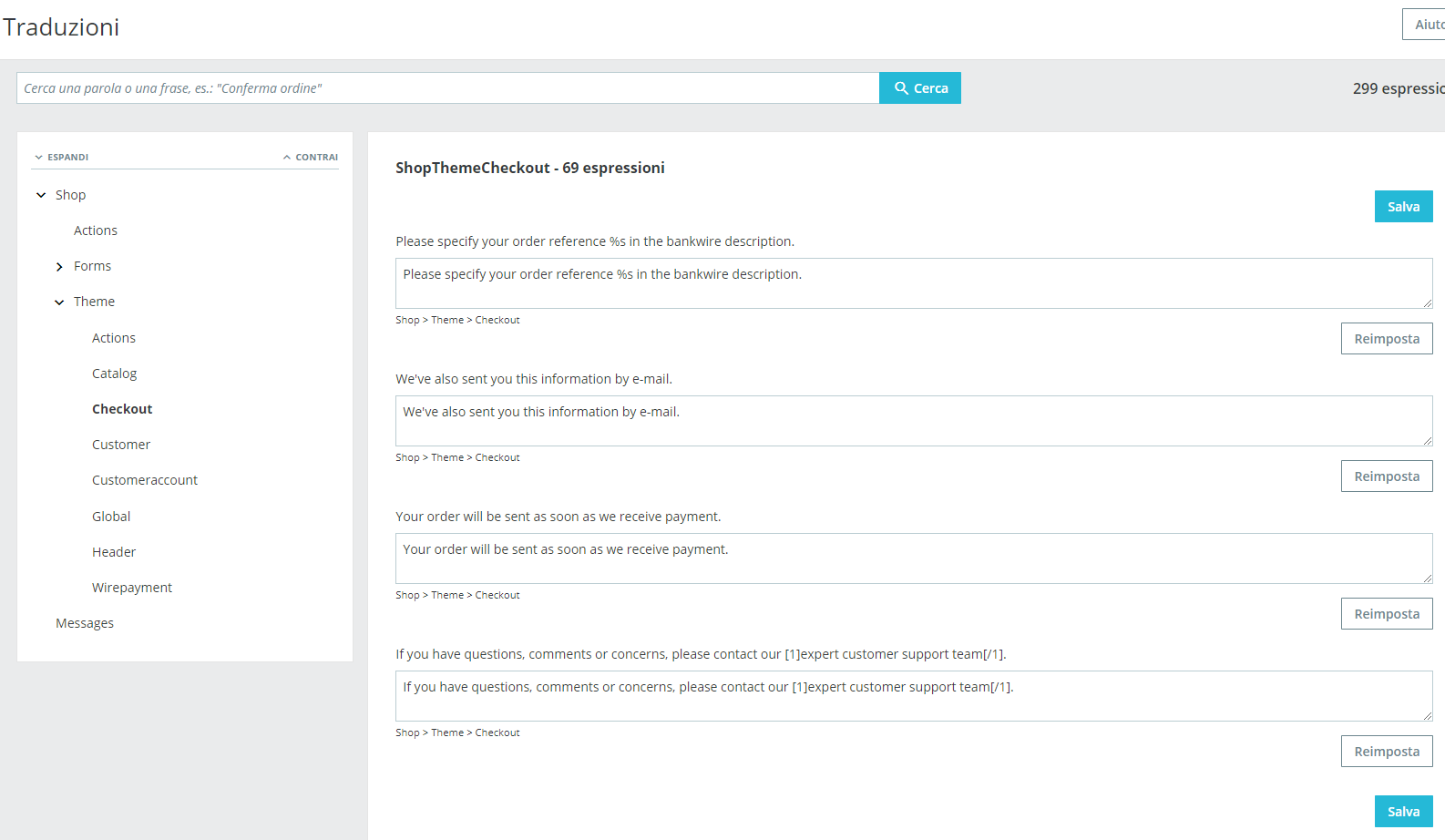Click the Cerca search button
1445x840 pixels.
tap(920, 88)
